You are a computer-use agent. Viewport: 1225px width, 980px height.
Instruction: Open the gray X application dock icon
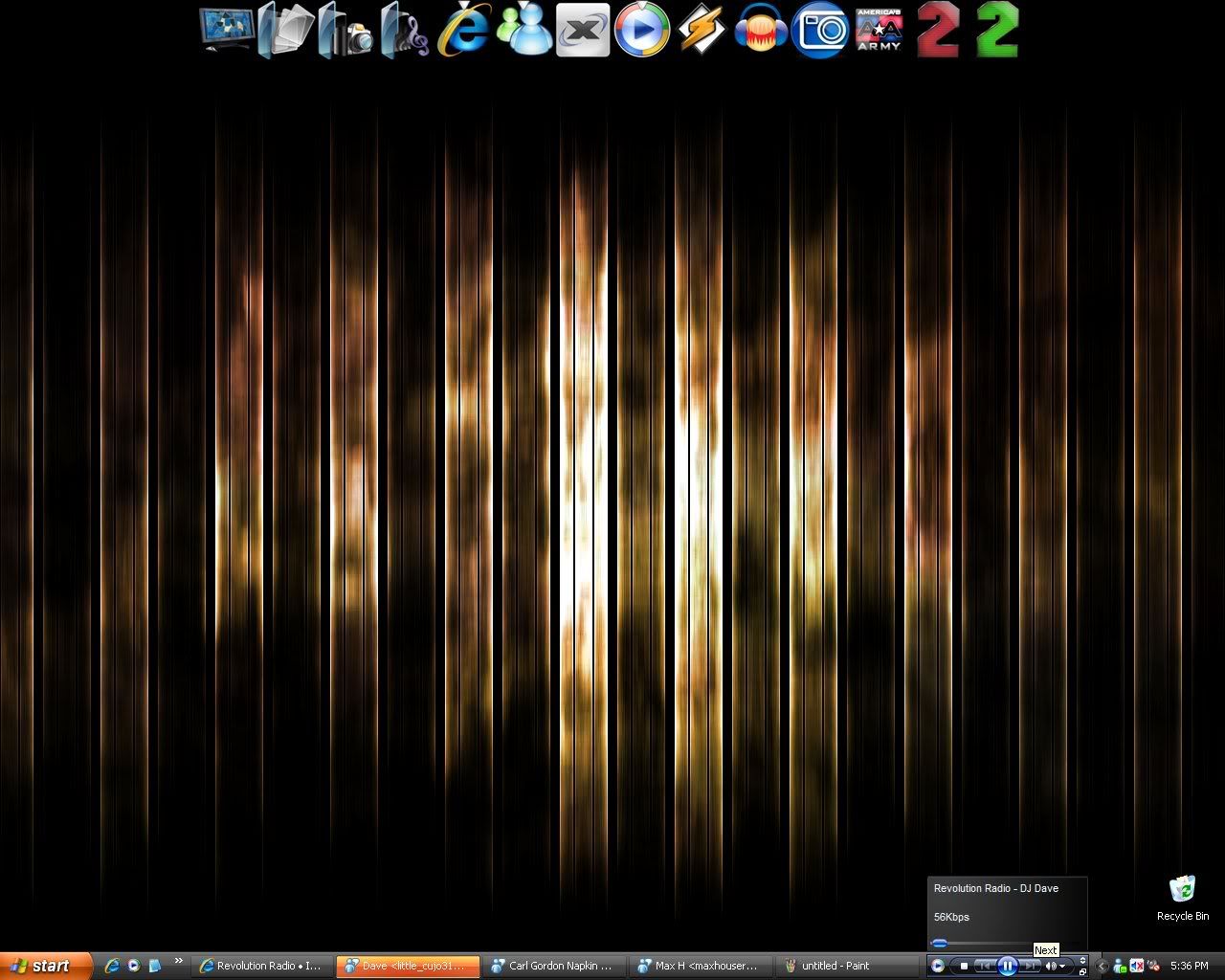pyautogui.click(x=583, y=31)
